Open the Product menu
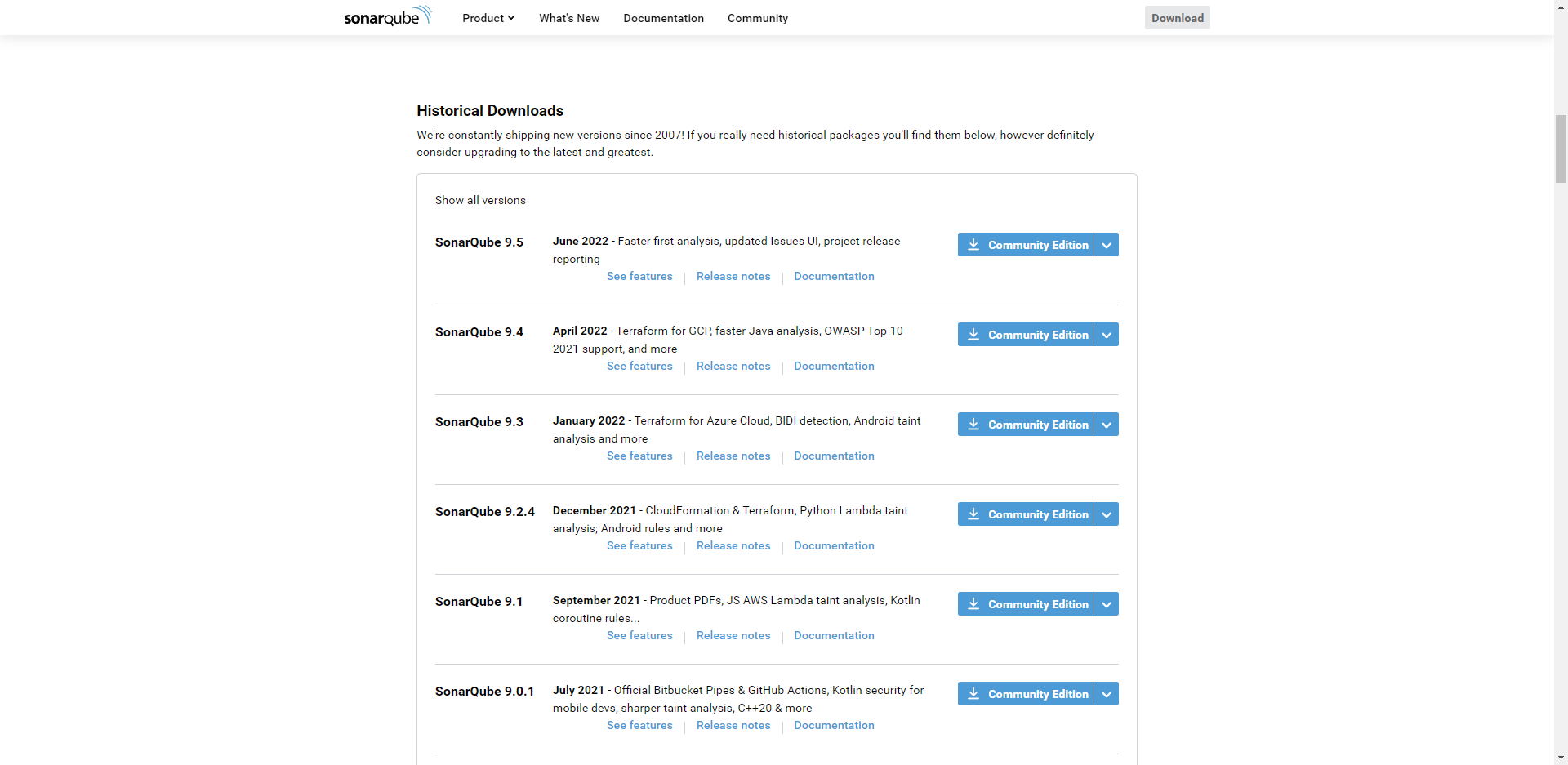Image resolution: width=1568 pixels, height=765 pixels. (488, 18)
